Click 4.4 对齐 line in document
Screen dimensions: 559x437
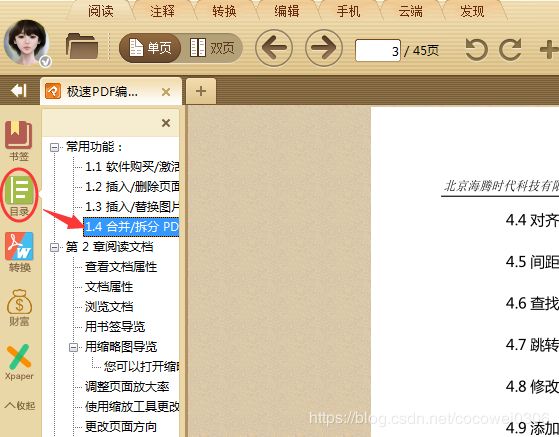click(x=532, y=220)
